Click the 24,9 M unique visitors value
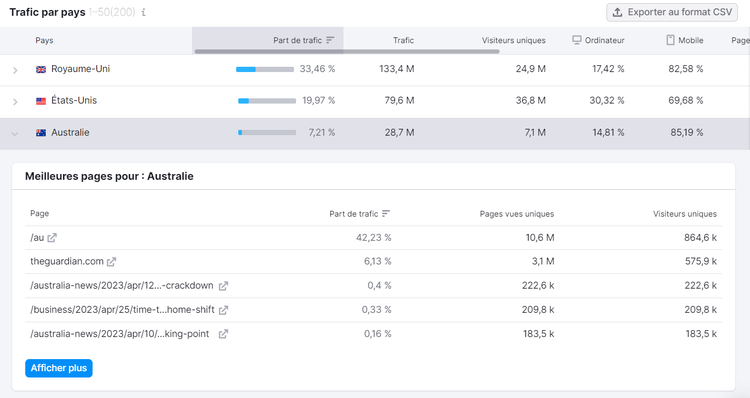Screen dimensions: 750x398 (530, 69)
